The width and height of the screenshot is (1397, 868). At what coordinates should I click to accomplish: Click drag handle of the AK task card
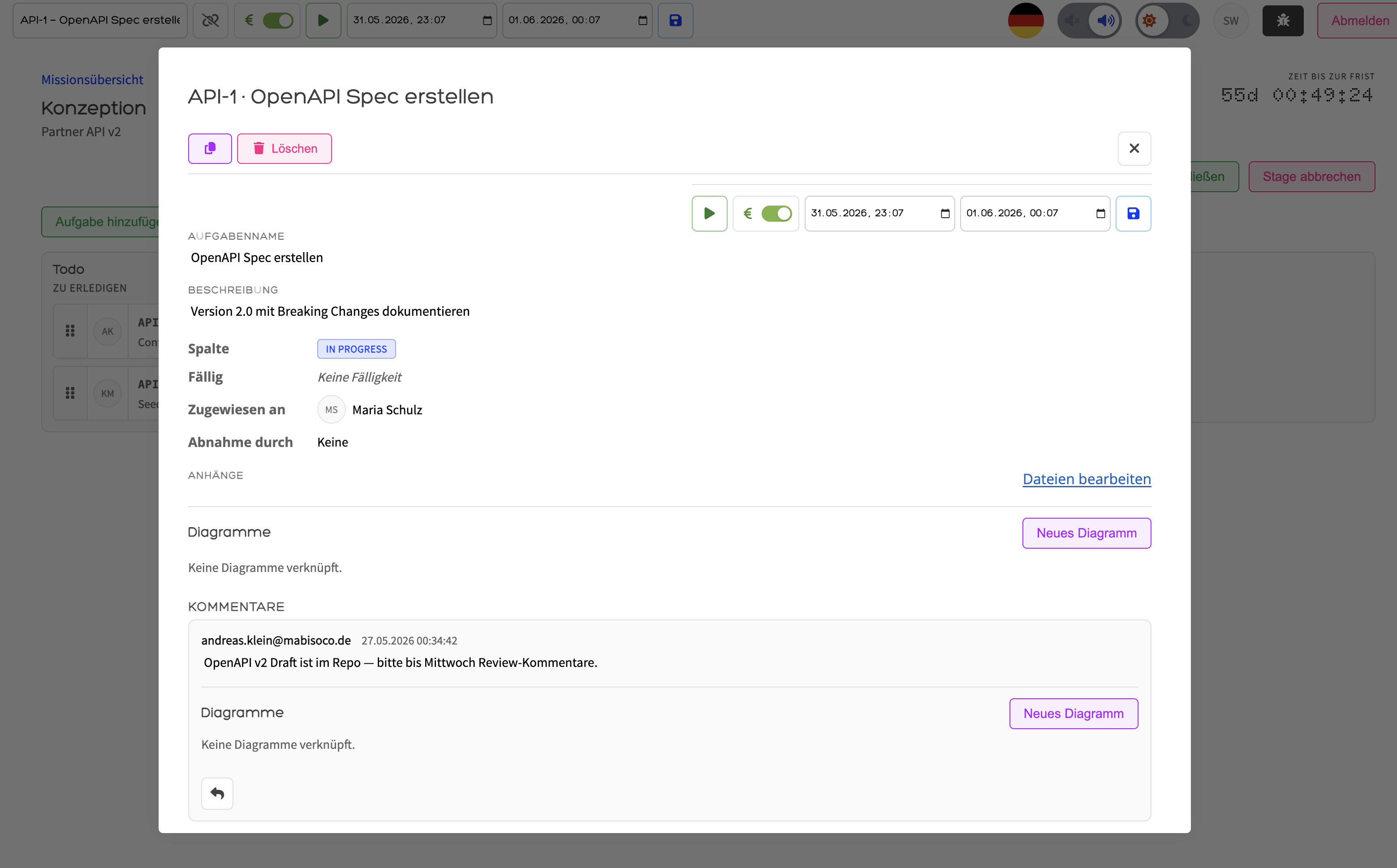pyautogui.click(x=70, y=331)
